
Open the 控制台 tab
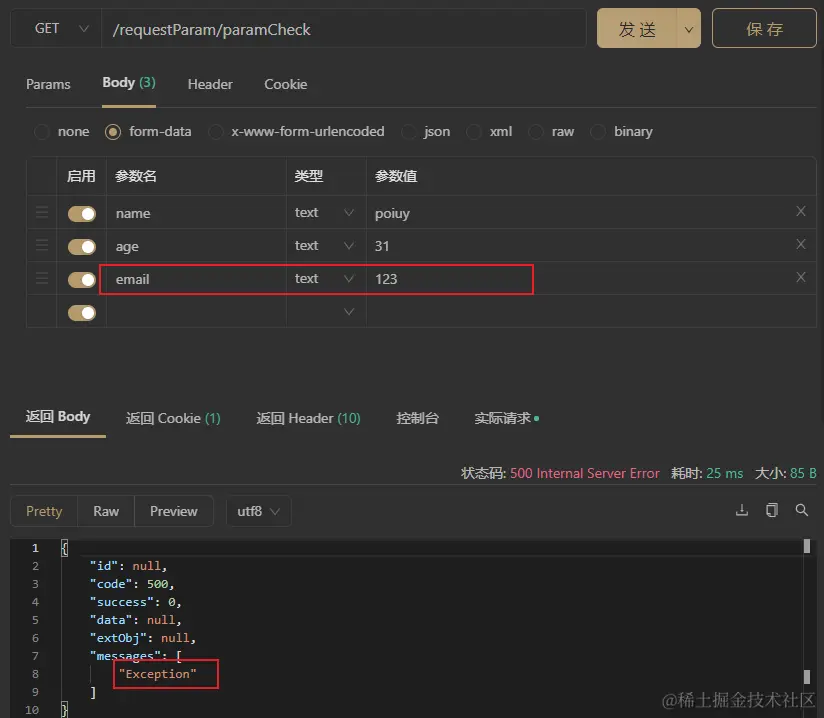pos(417,418)
